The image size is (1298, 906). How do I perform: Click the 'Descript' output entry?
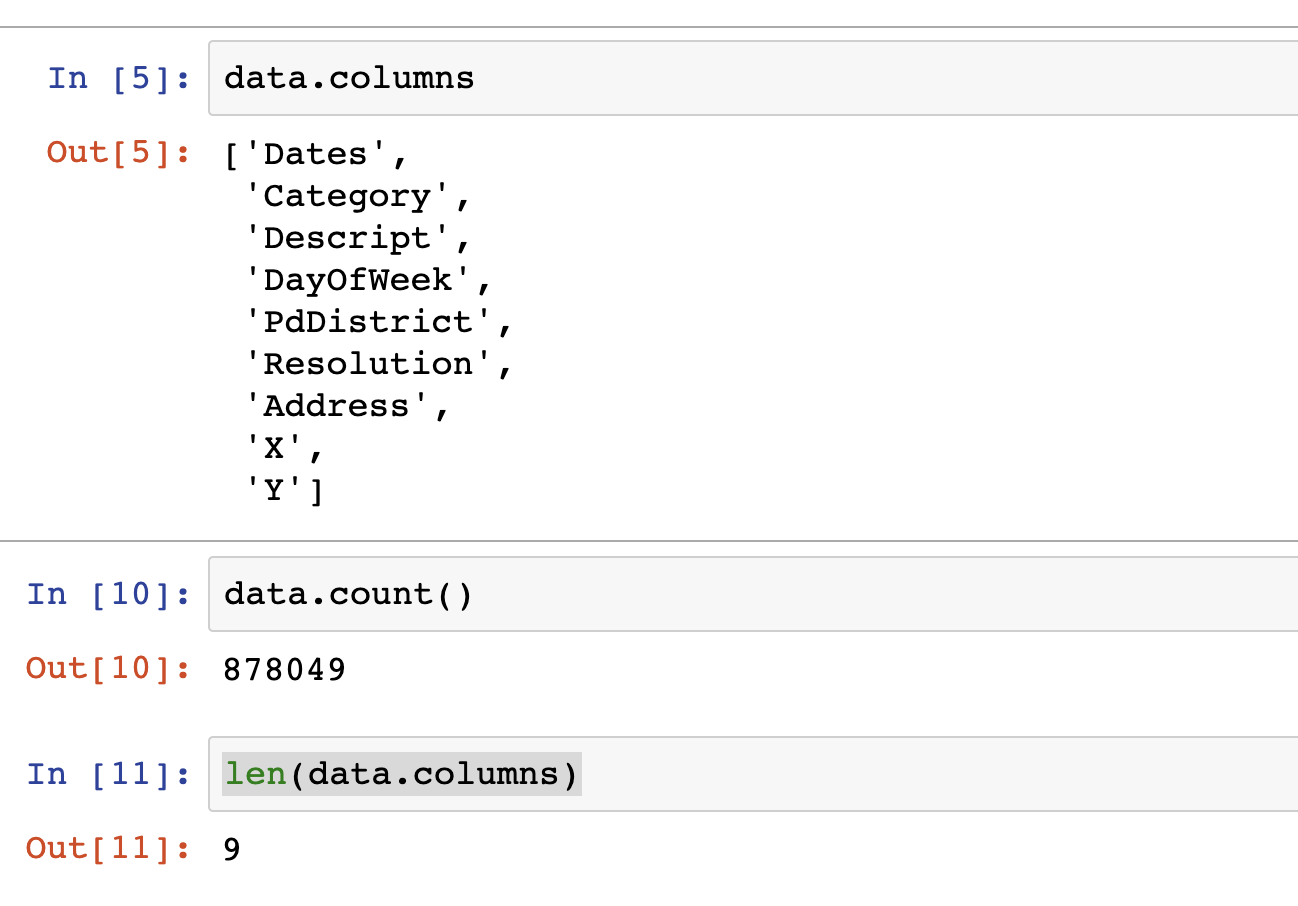tap(347, 238)
